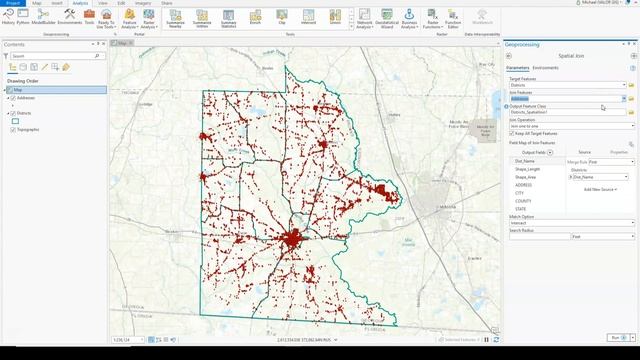The height and width of the screenshot is (360, 640).
Task: Open the Districts layer symbol swatch
Action: pos(15,121)
